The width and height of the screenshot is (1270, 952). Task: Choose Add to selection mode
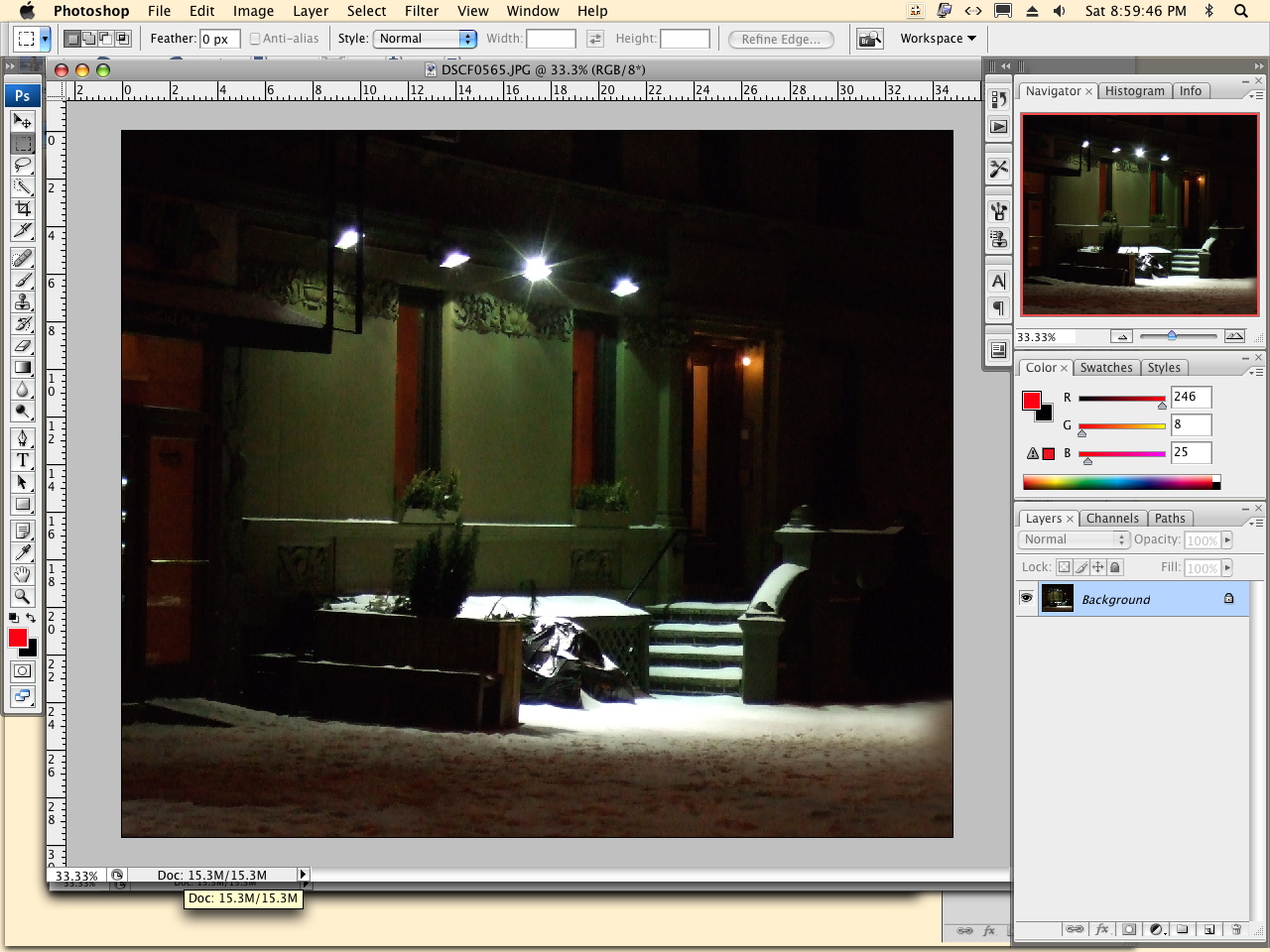point(89,39)
